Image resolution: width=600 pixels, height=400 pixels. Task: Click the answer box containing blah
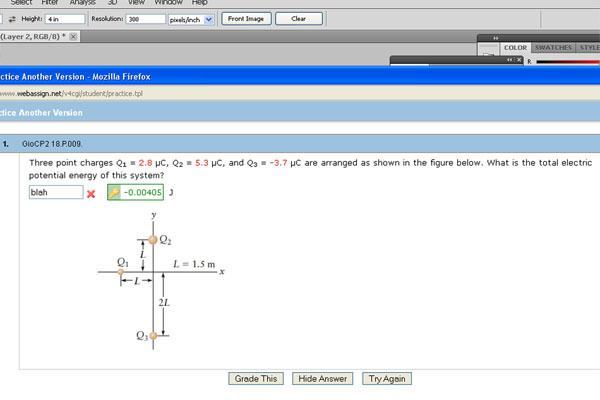tap(56, 192)
